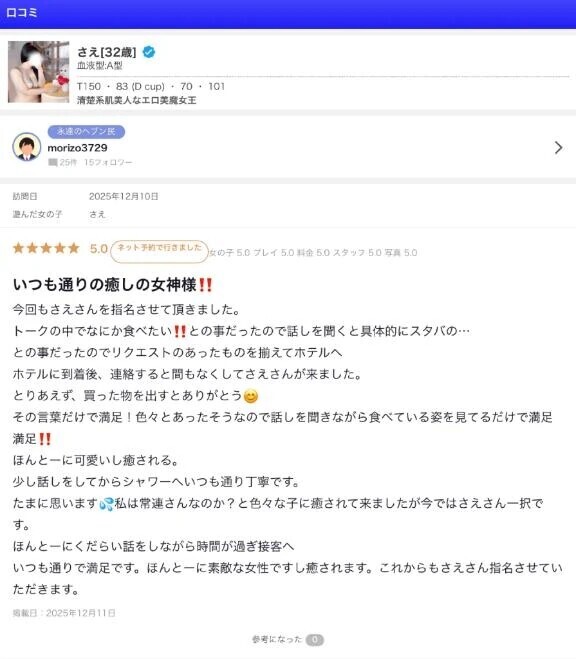Click the 5.0 overall score number
This screenshot has width=576, height=659.
[x=99, y=249]
